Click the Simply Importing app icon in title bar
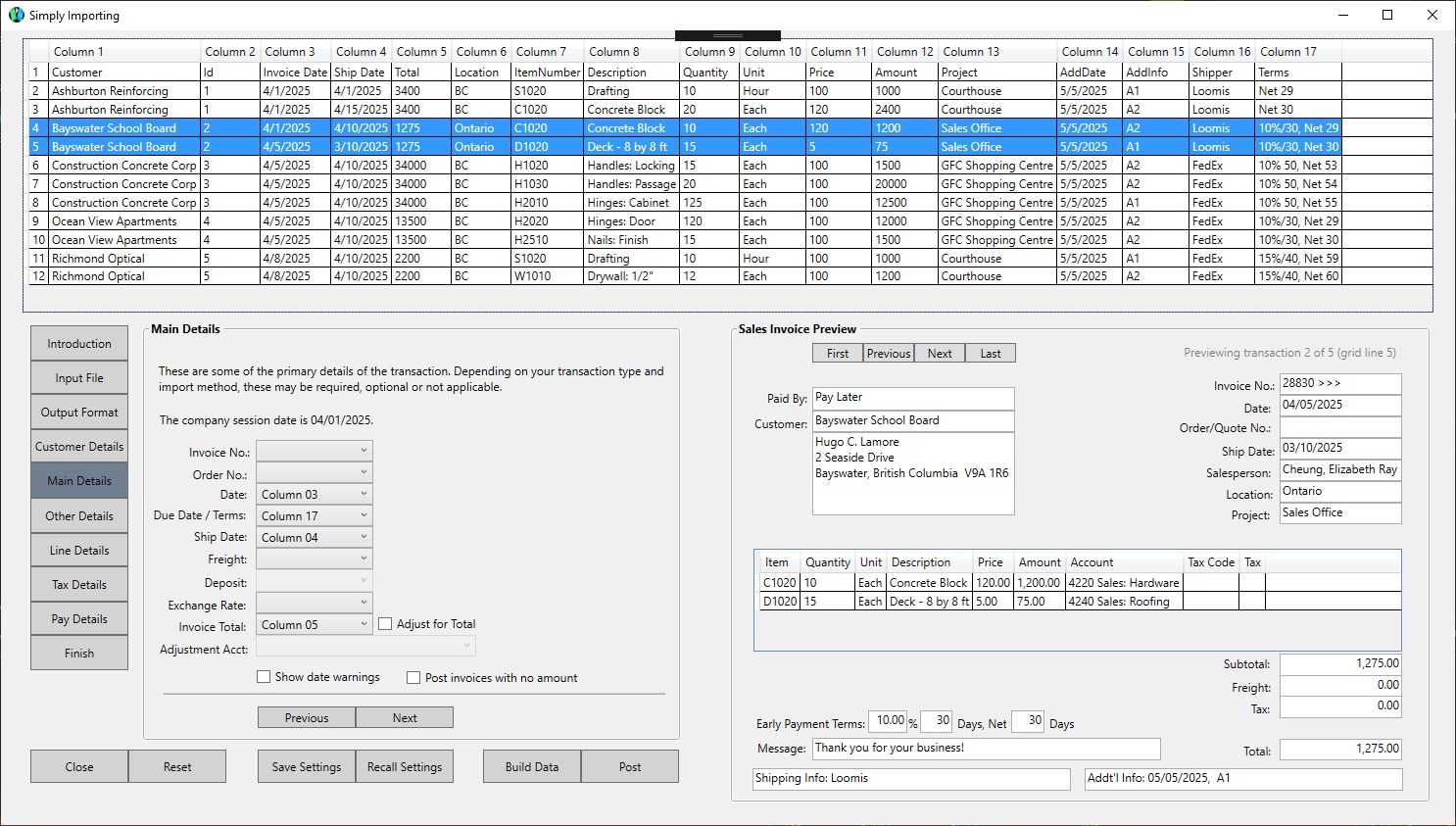The image size is (1456, 826). [16, 15]
